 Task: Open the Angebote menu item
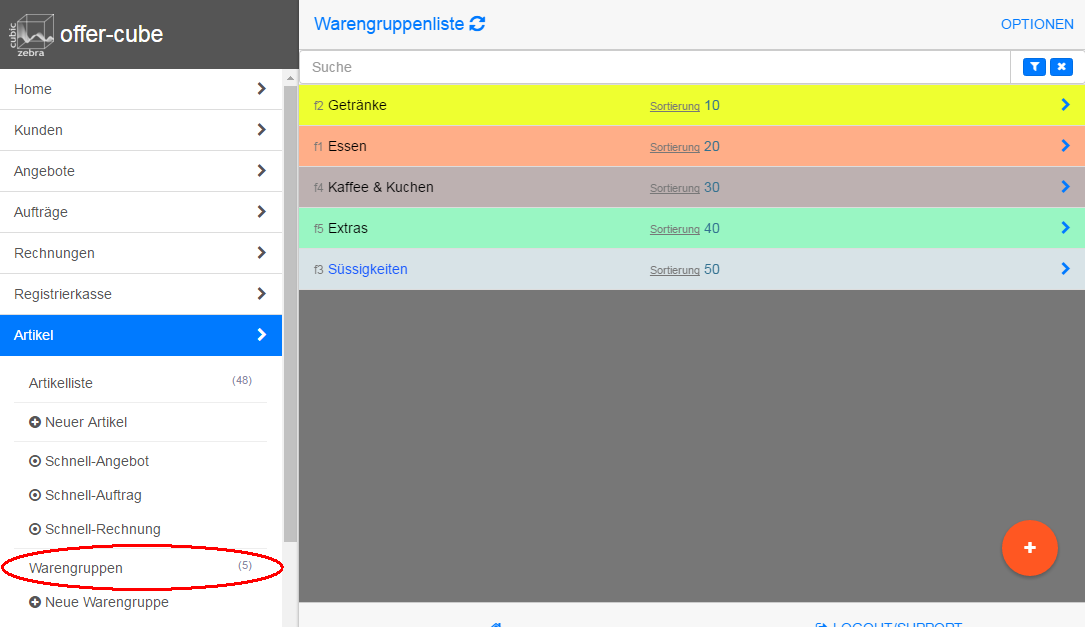click(x=44, y=171)
